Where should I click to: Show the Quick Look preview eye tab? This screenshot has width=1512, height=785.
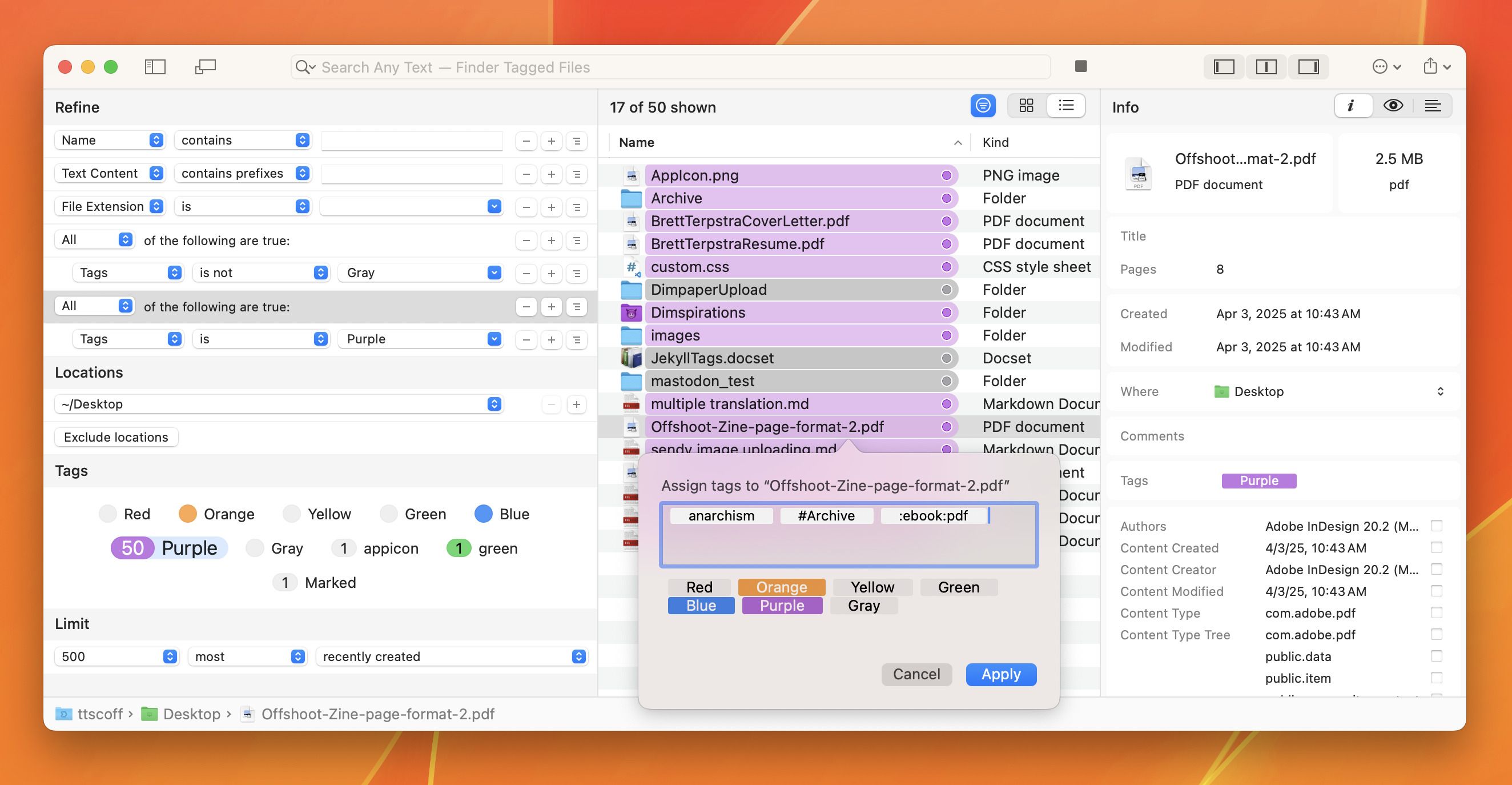(x=1393, y=106)
